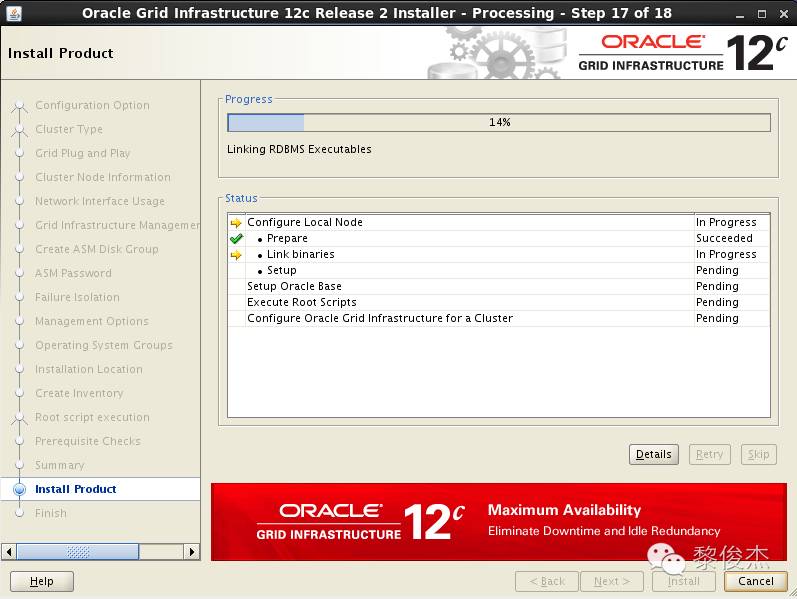Click the Back button
Image resolution: width=797 pixels, height=599 pixels.
547,581
